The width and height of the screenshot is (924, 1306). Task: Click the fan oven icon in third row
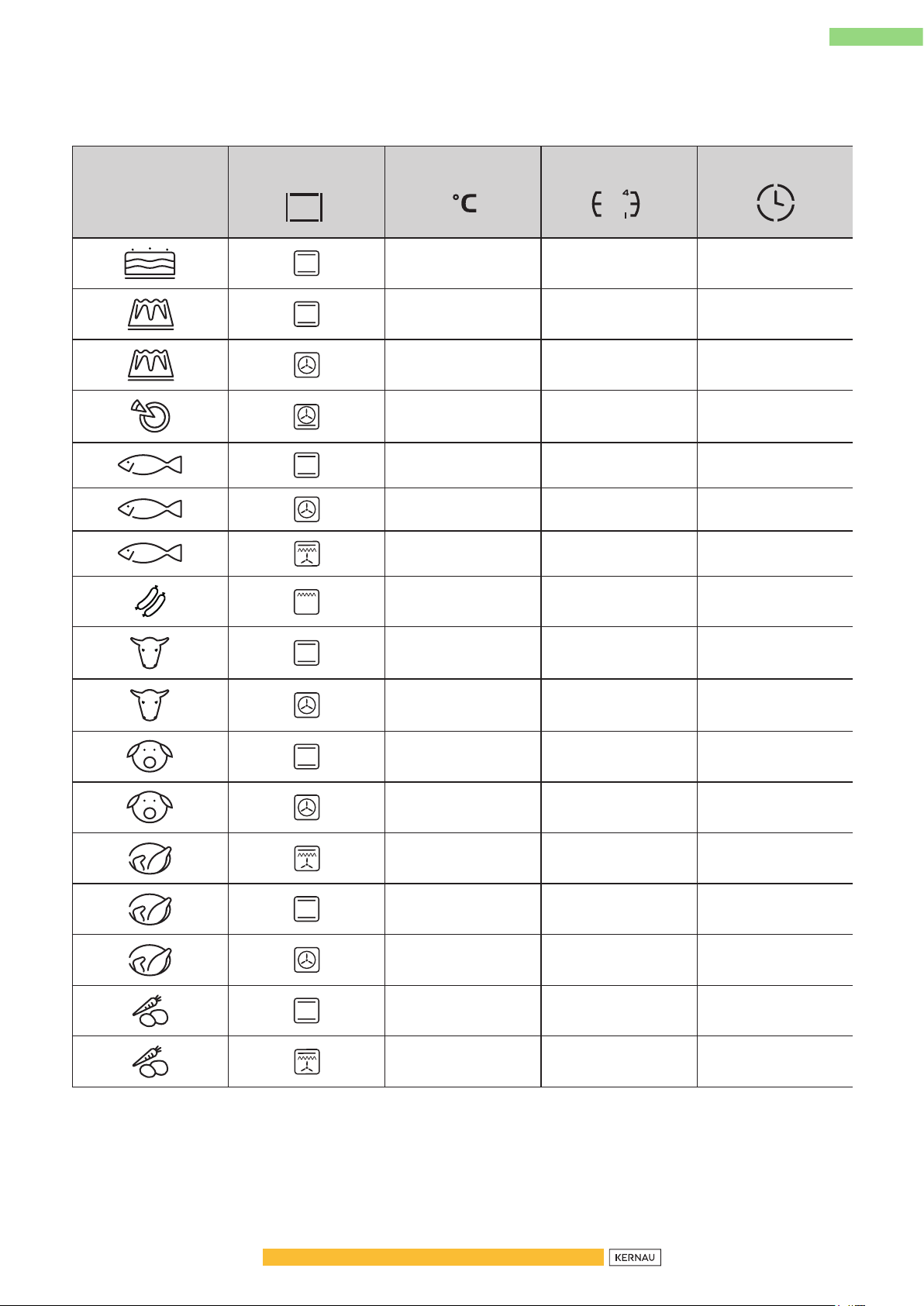pos(307,365)
